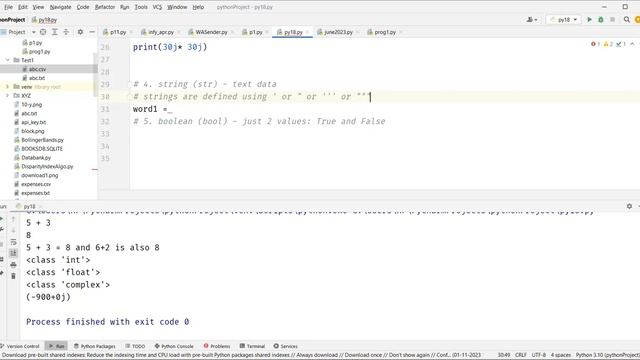Select abc.txt under Test1 folder

tap(37, 78)
